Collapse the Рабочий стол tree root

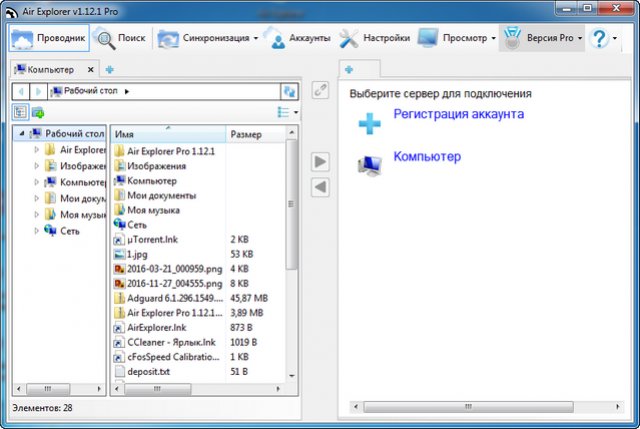tap(21, 133)
